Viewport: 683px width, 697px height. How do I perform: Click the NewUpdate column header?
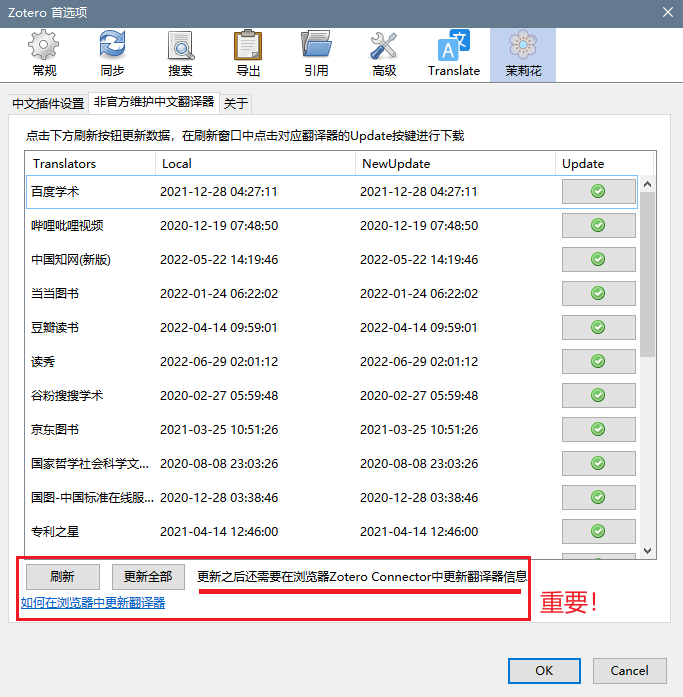click(455, 164)
